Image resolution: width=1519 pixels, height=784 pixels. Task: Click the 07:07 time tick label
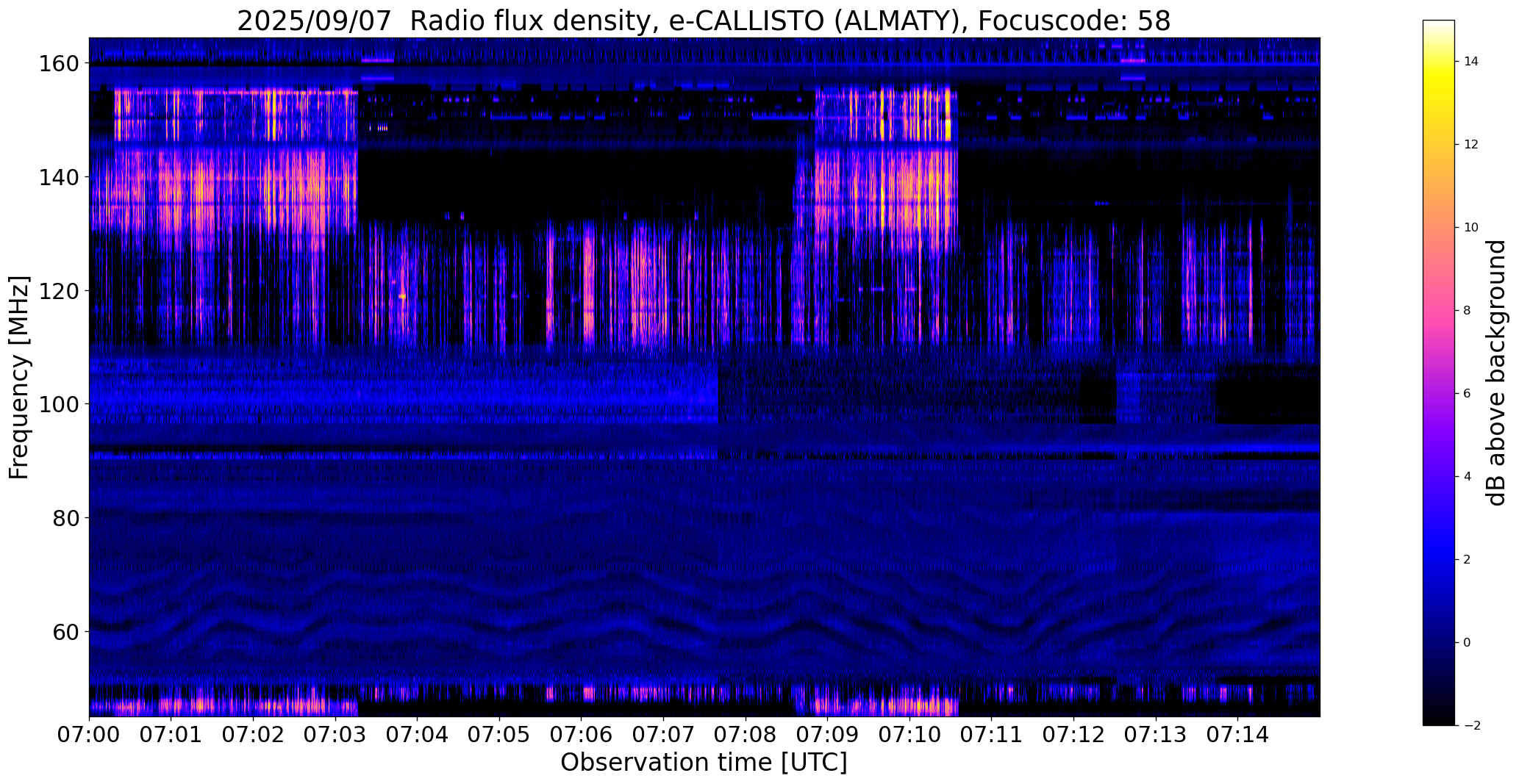(x=664, y=734)
